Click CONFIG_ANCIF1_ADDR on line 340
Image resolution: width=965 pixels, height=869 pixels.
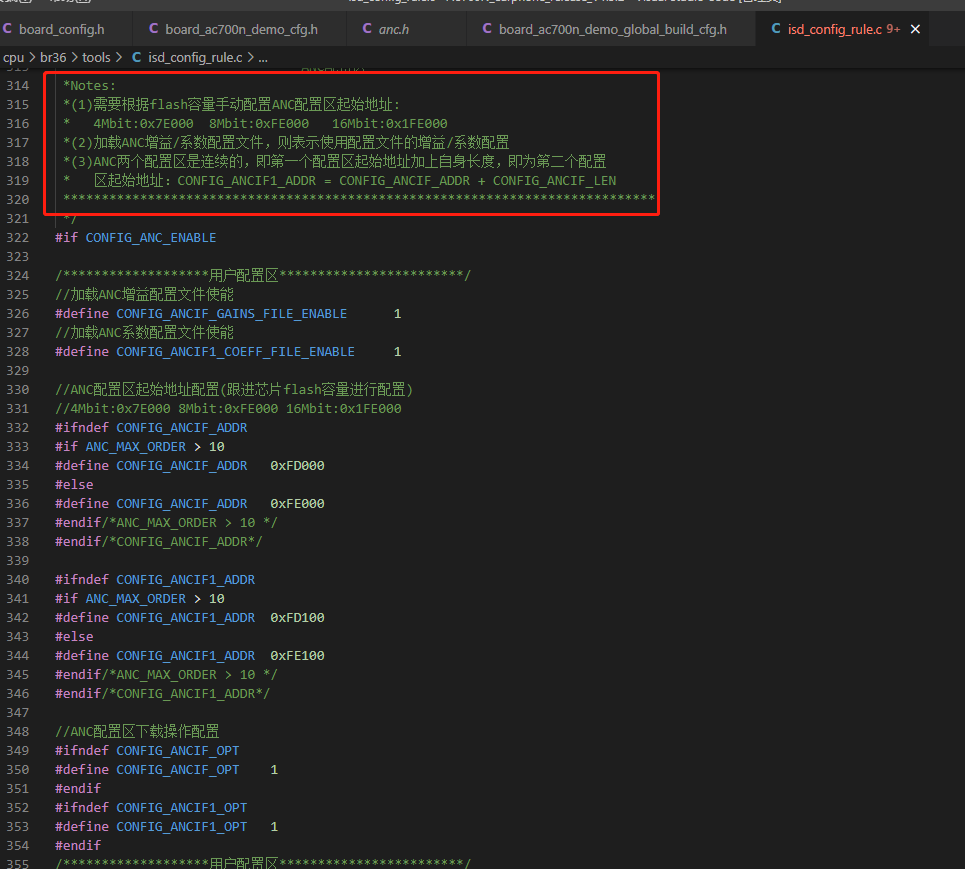coord(185,580)
